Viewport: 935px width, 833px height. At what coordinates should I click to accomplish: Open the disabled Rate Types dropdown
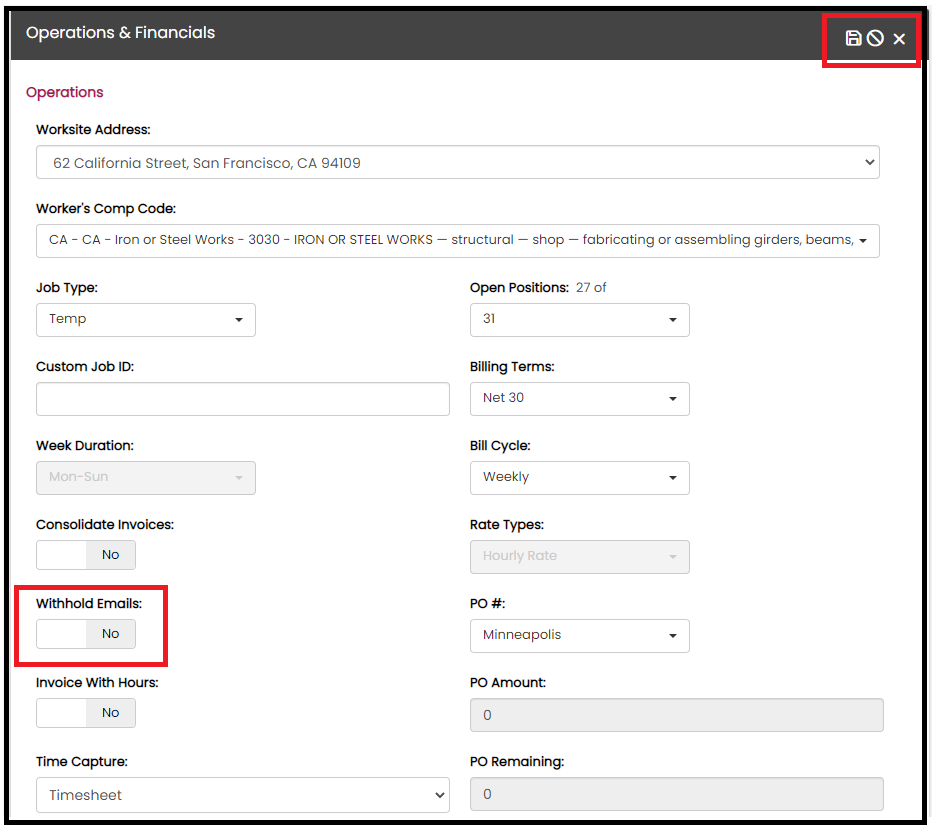[x=579, y=557]
